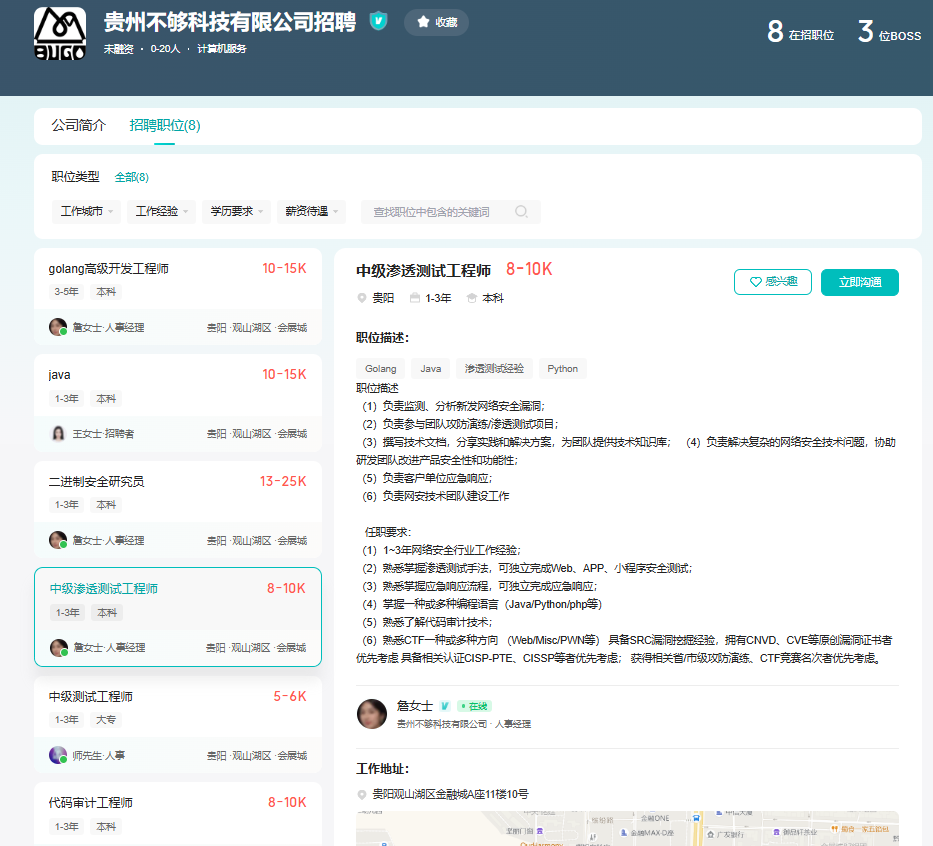Click the verified badge next to 詹女士

click(444, 706)
